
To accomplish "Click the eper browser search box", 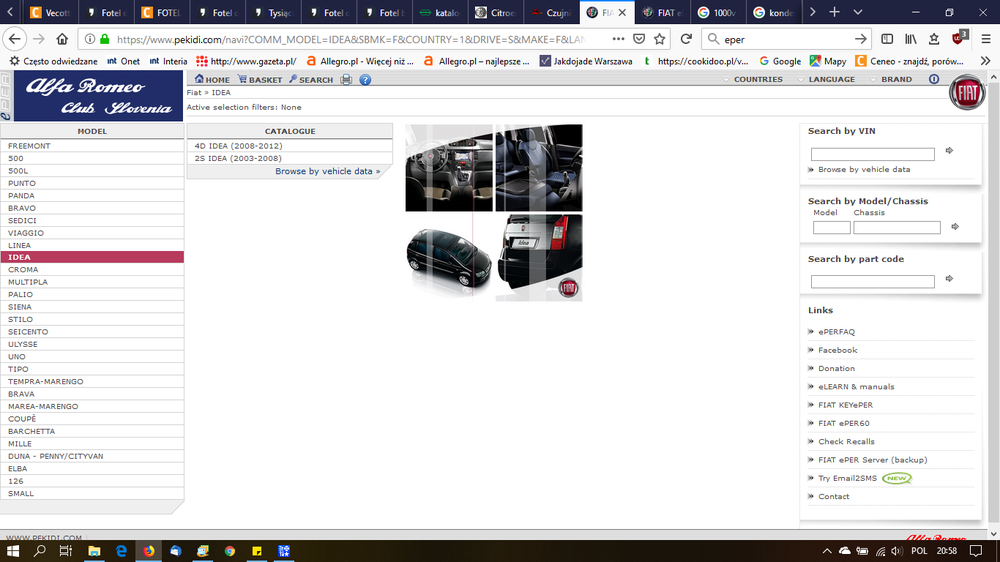I will (x=786, y=39).
